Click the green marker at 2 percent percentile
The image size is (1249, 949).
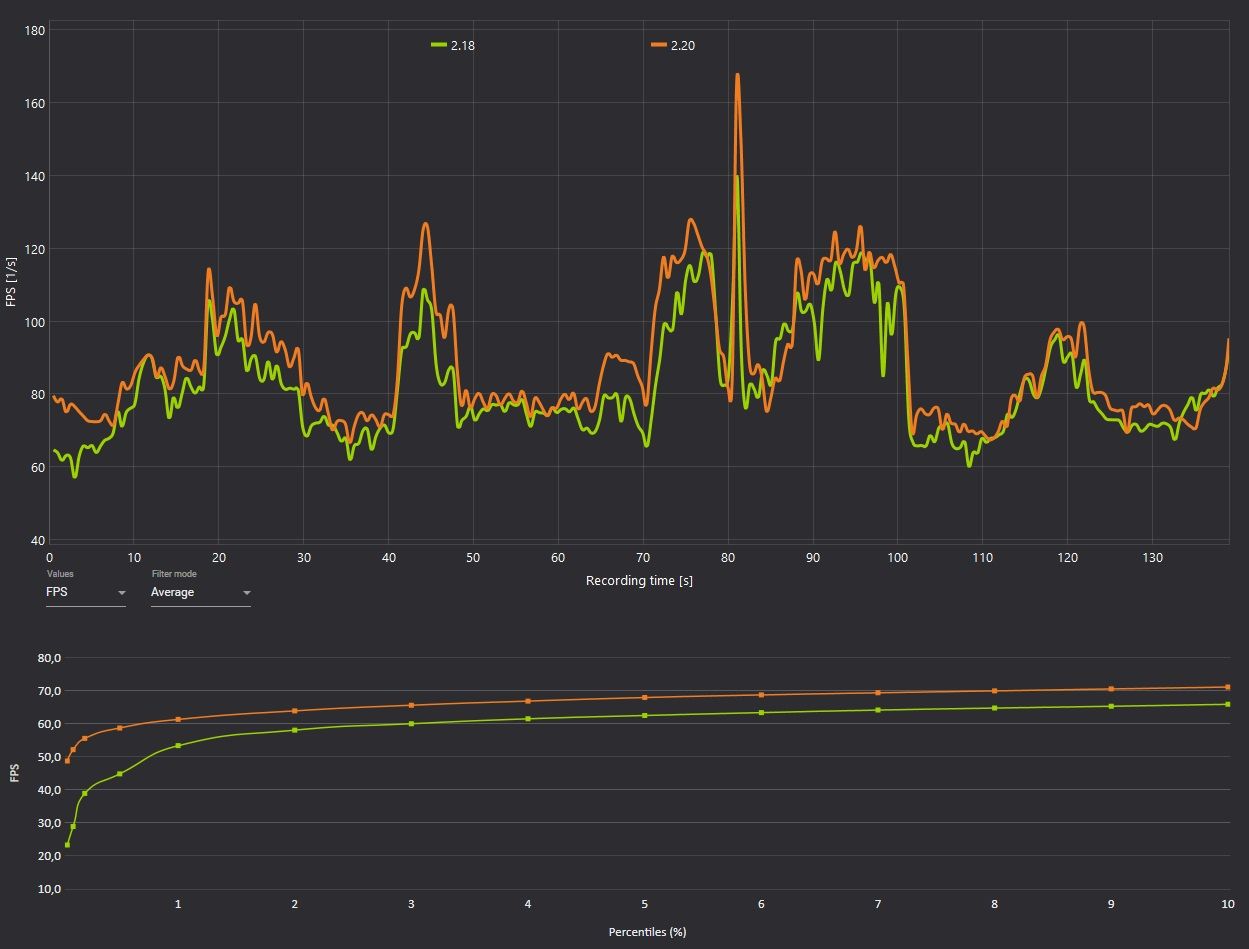[294, 730]
